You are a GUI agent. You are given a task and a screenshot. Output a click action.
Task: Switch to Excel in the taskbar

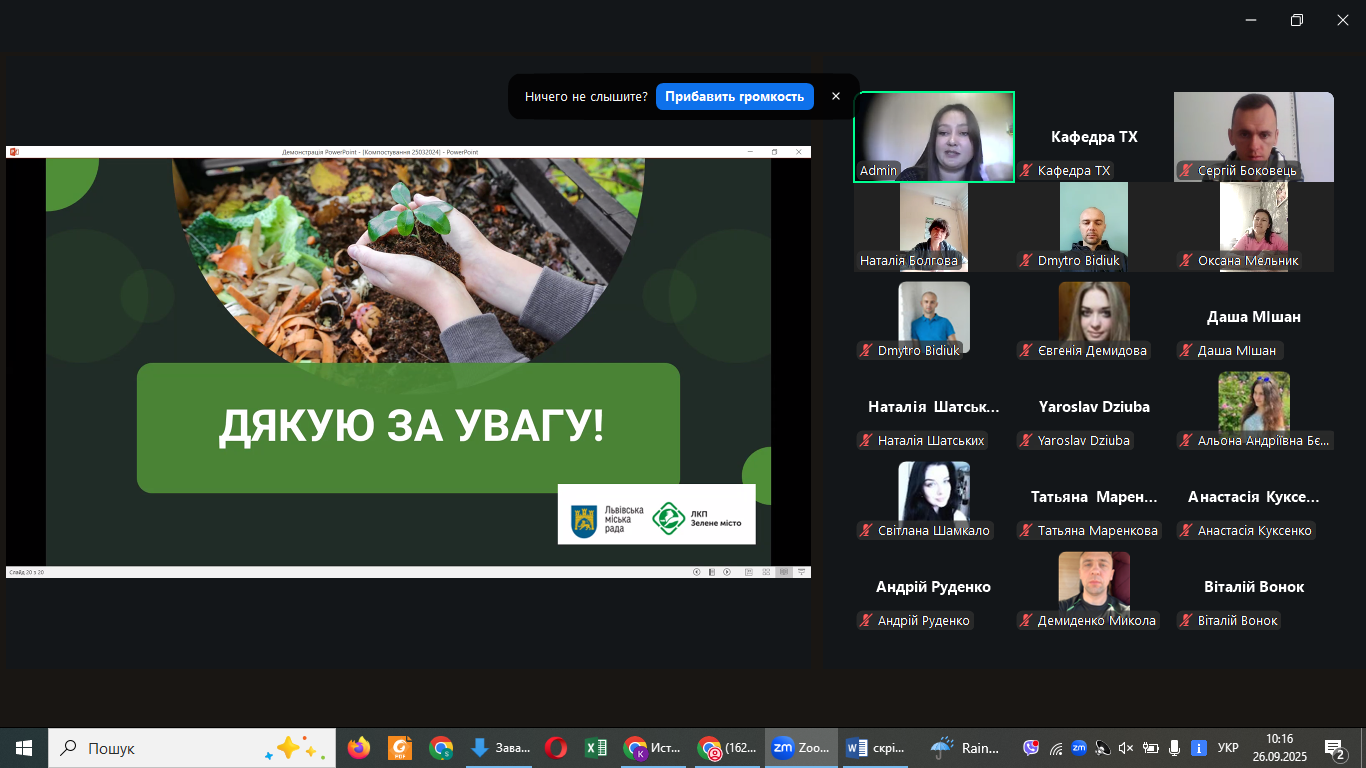click(x=596, y=748)
